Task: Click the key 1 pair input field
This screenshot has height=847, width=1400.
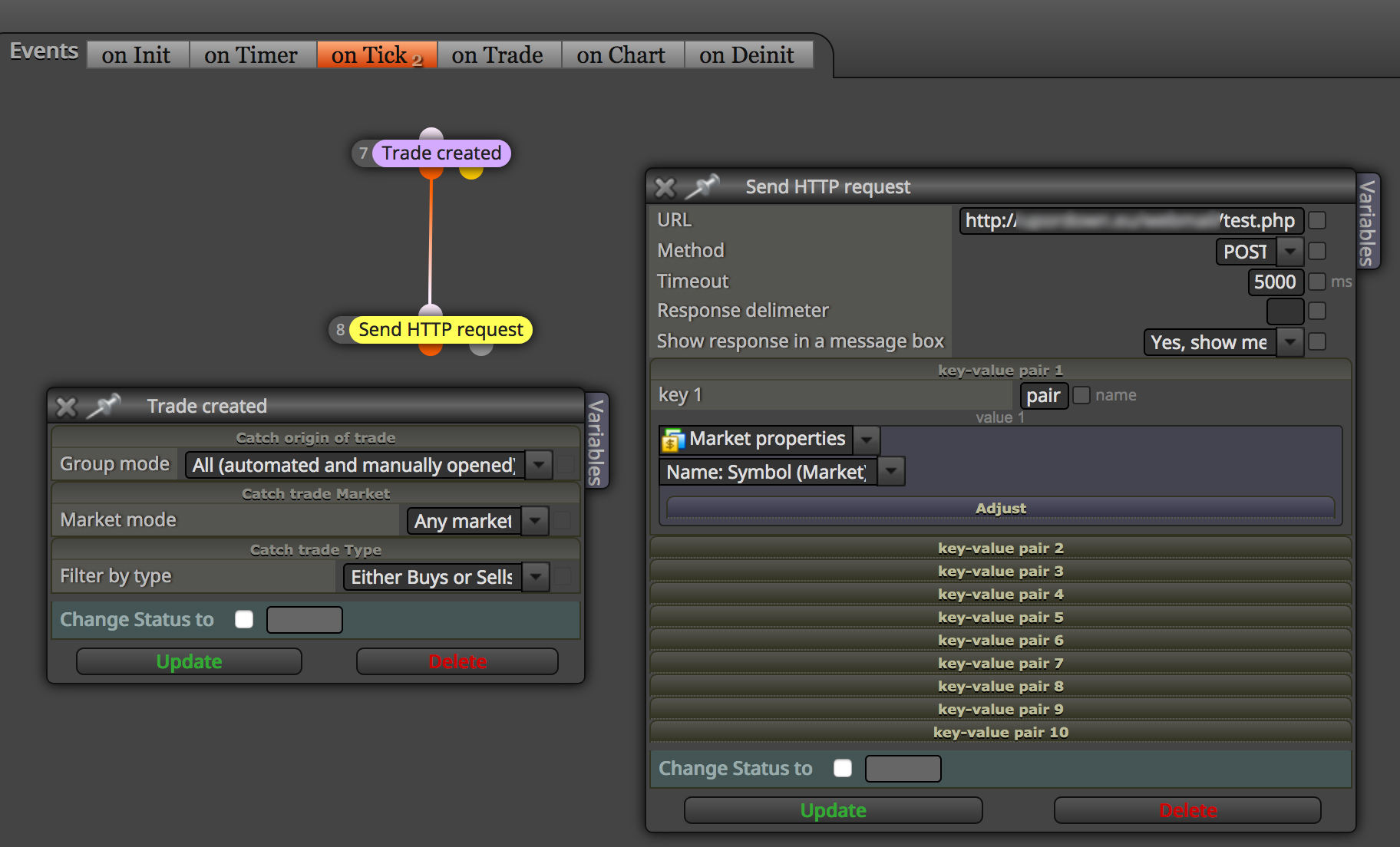Action: coord(1044,395)
